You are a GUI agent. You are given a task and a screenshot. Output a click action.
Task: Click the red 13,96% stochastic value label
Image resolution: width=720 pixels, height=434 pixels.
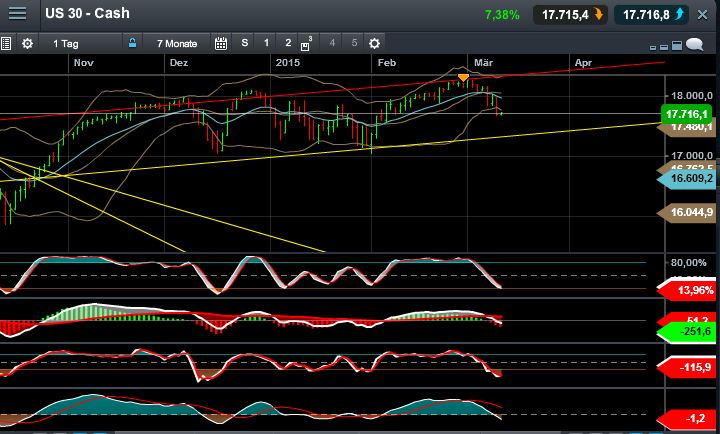click(687, 290)
